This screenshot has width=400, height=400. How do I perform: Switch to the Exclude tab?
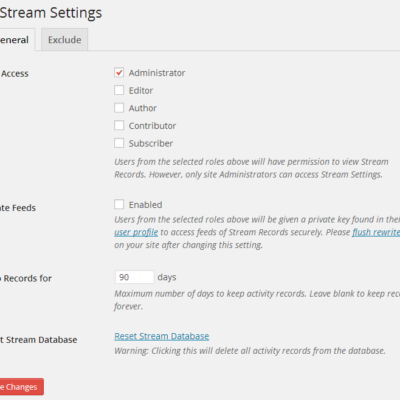[x=65, y=40]
